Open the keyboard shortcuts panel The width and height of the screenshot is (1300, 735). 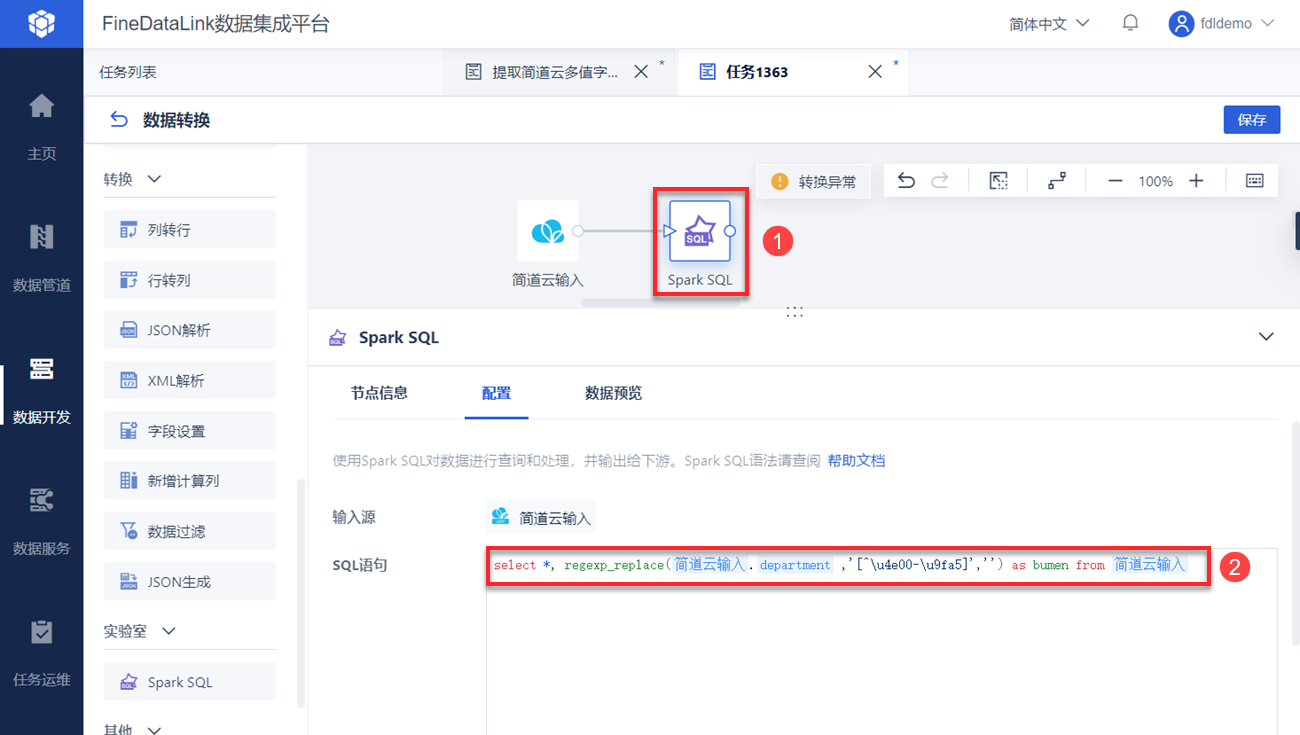1255,181
